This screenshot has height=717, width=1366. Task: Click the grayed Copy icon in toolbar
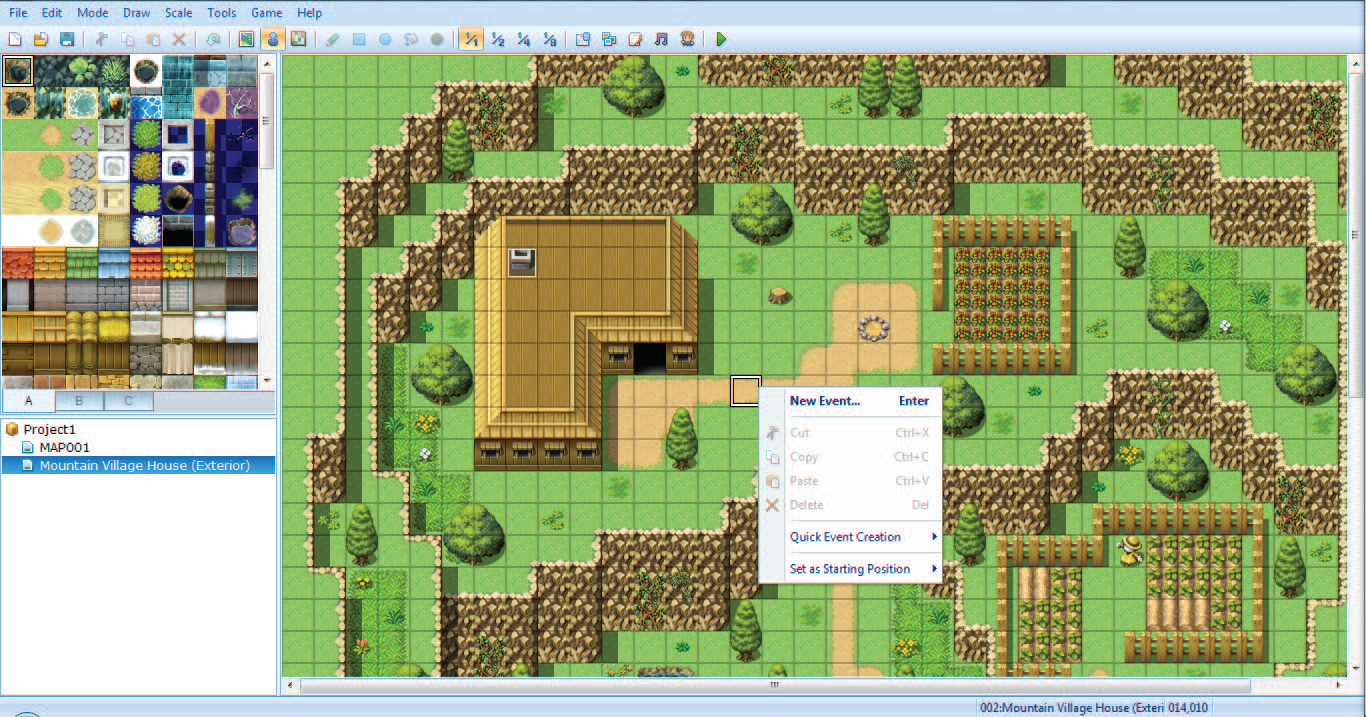(x=127, y=40)
